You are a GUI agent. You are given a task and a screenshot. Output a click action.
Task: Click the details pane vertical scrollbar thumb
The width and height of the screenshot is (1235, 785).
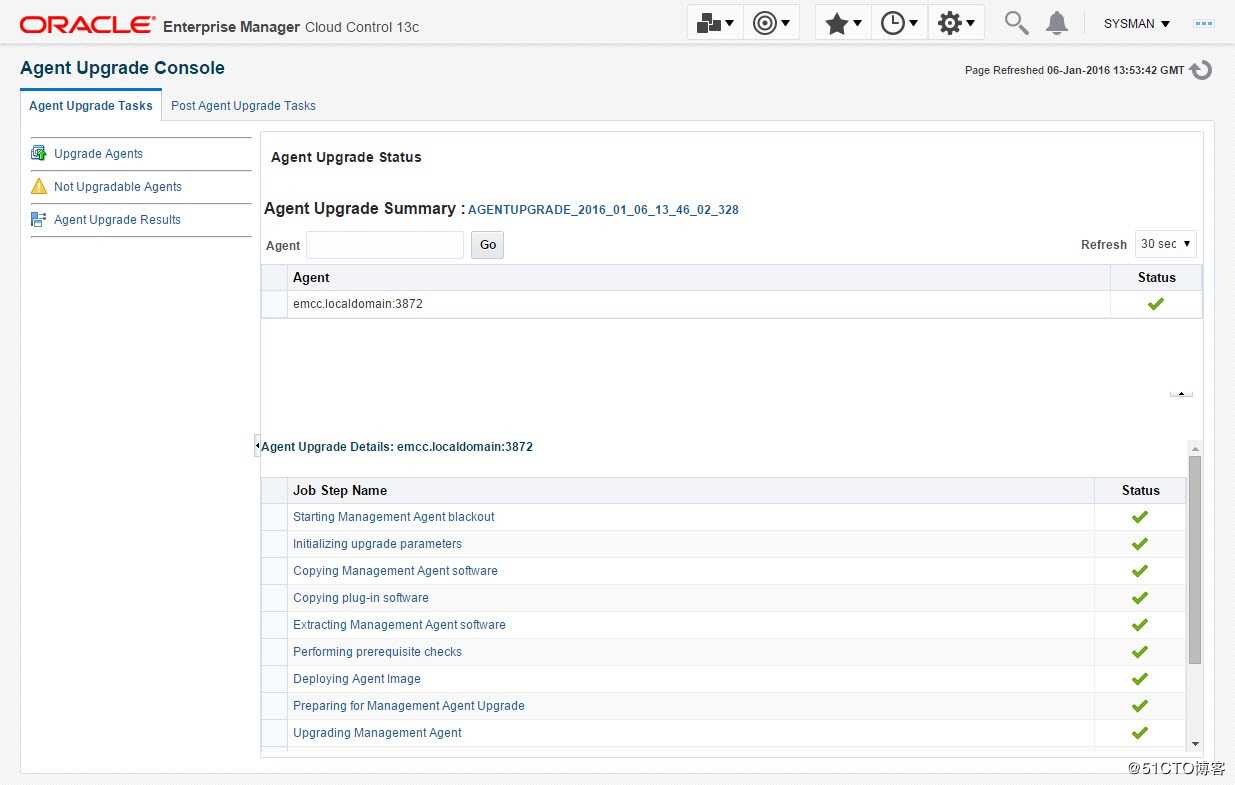(1195, 560)
